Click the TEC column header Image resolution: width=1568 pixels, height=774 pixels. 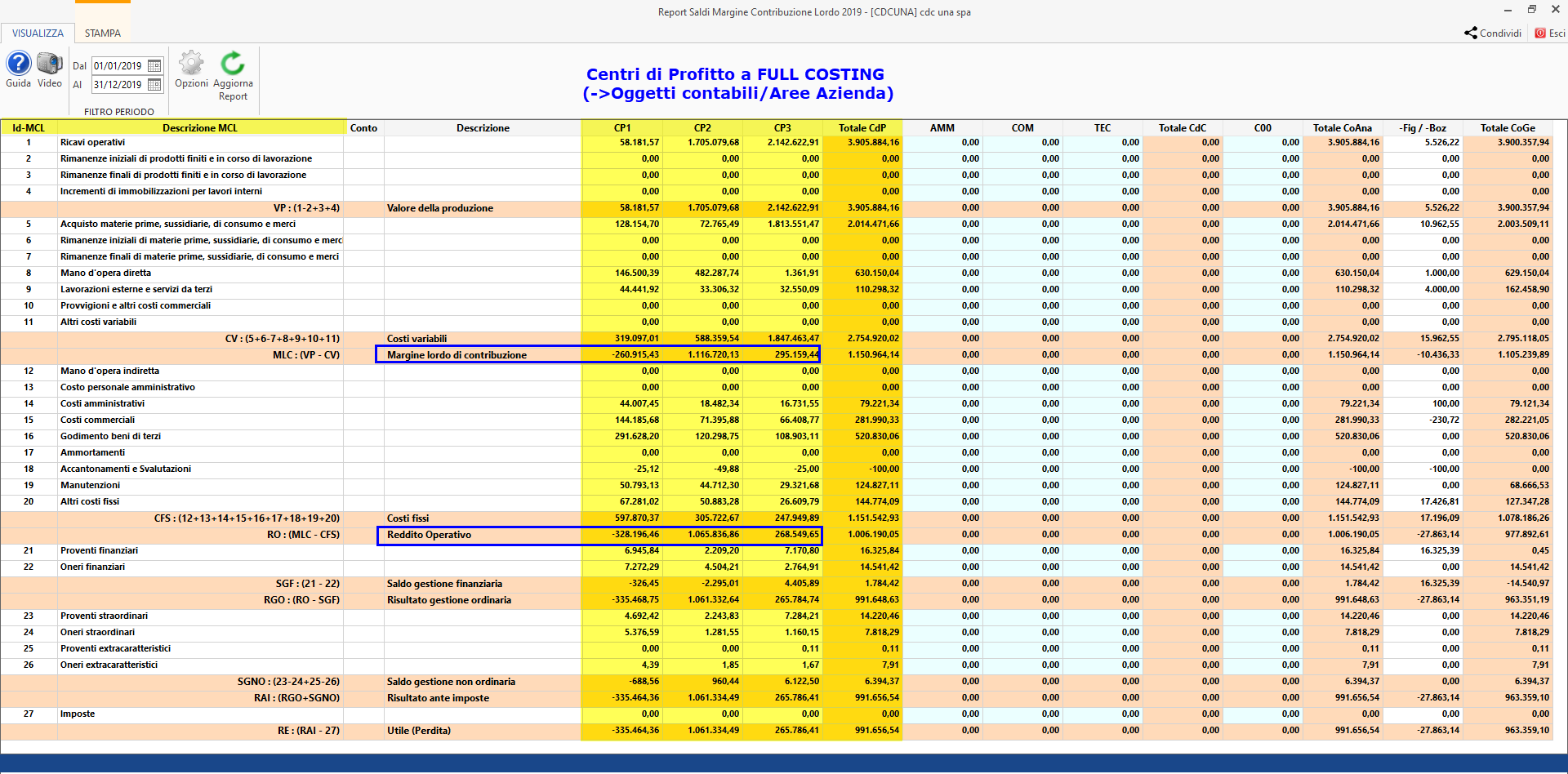point(1102,128)
